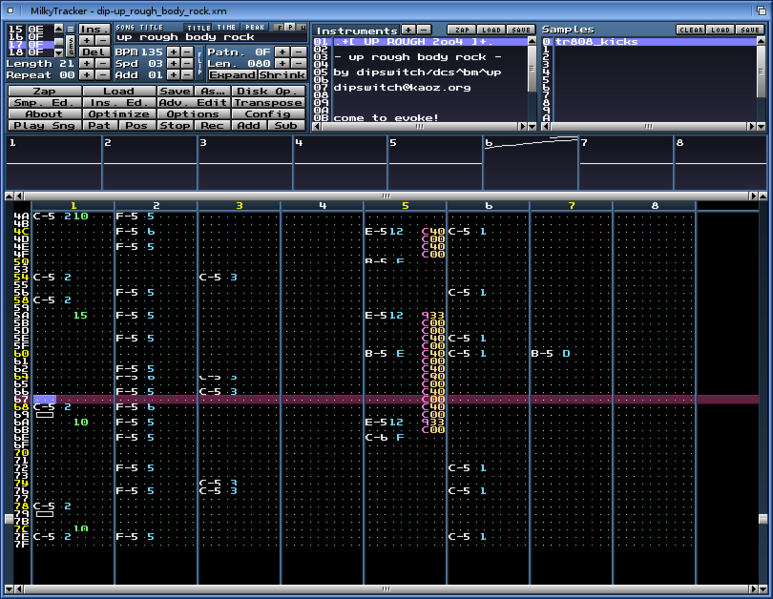Save the sample with Samples Save button
The image size is (773, 599).
749,30
